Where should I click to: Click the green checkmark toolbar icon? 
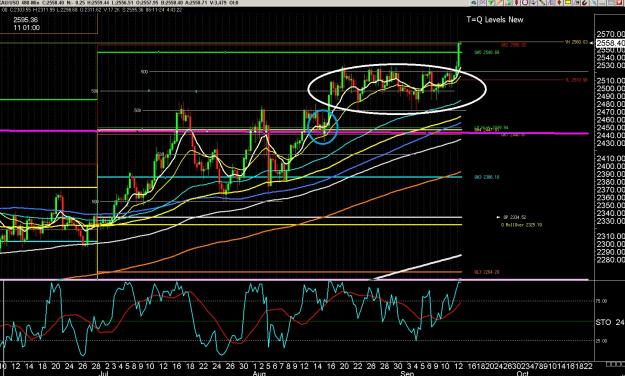coord(490,2)
